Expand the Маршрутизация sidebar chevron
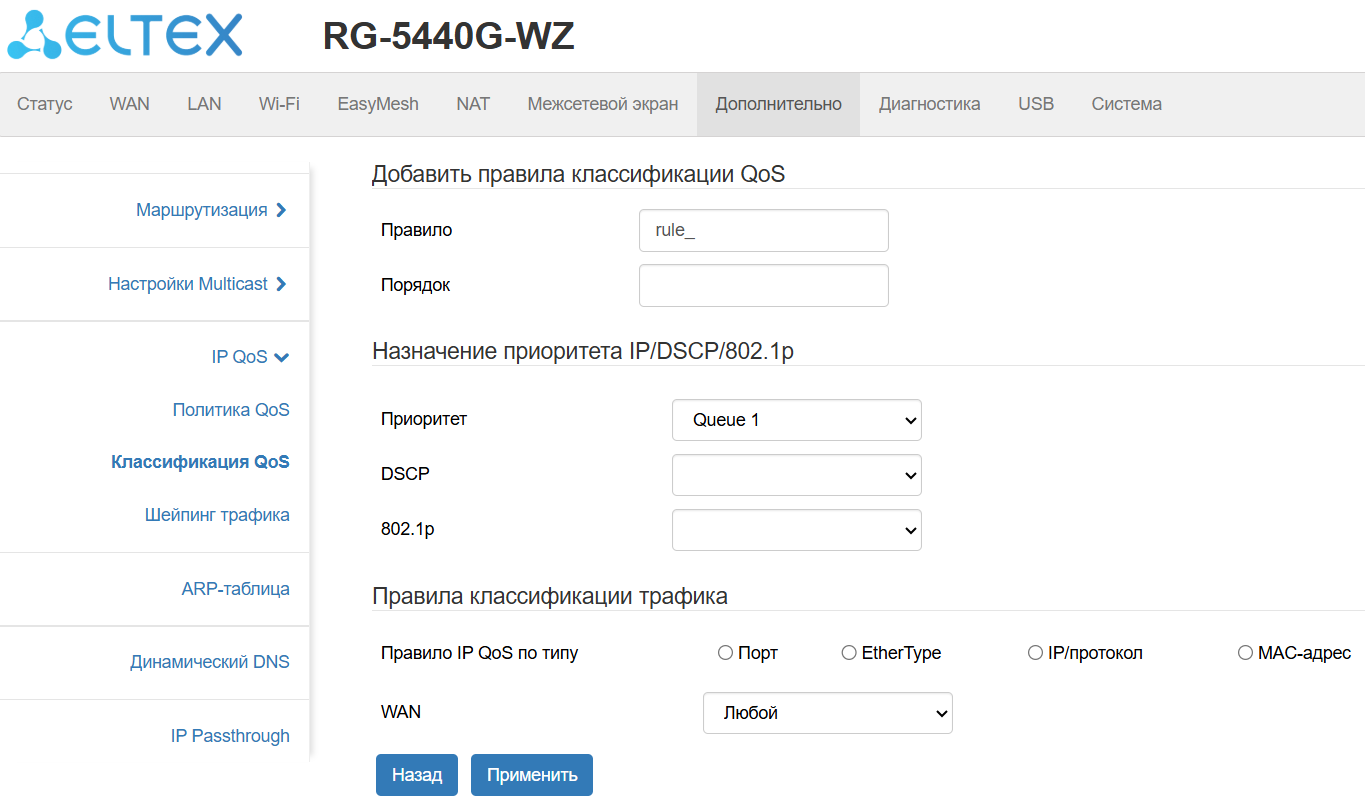1365x812 pixels. coord(281,210)
